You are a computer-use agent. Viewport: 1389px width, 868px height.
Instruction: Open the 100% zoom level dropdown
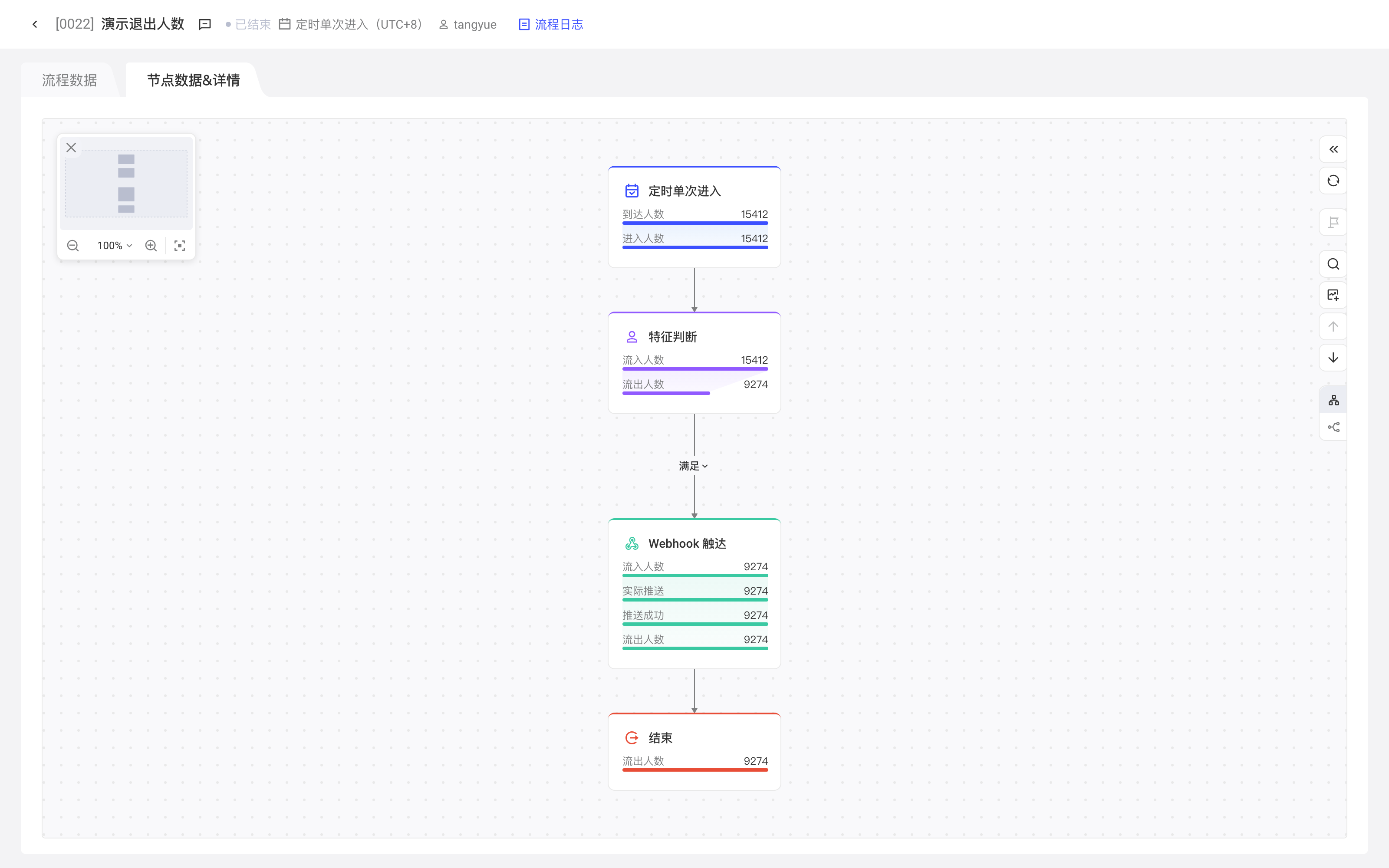click(x=115, y=246)
